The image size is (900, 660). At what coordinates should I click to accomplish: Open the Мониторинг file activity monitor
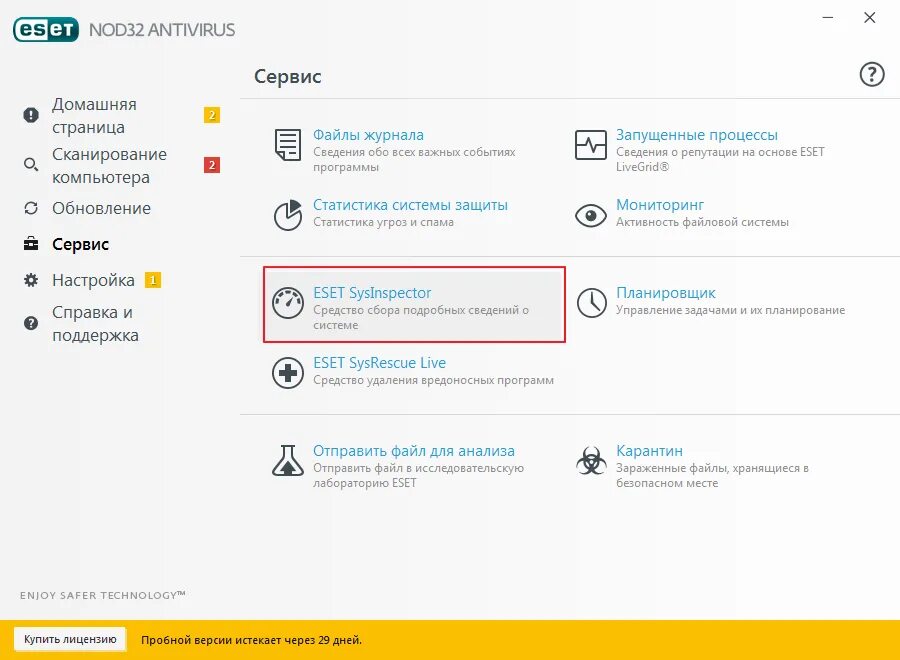[661, 206]
